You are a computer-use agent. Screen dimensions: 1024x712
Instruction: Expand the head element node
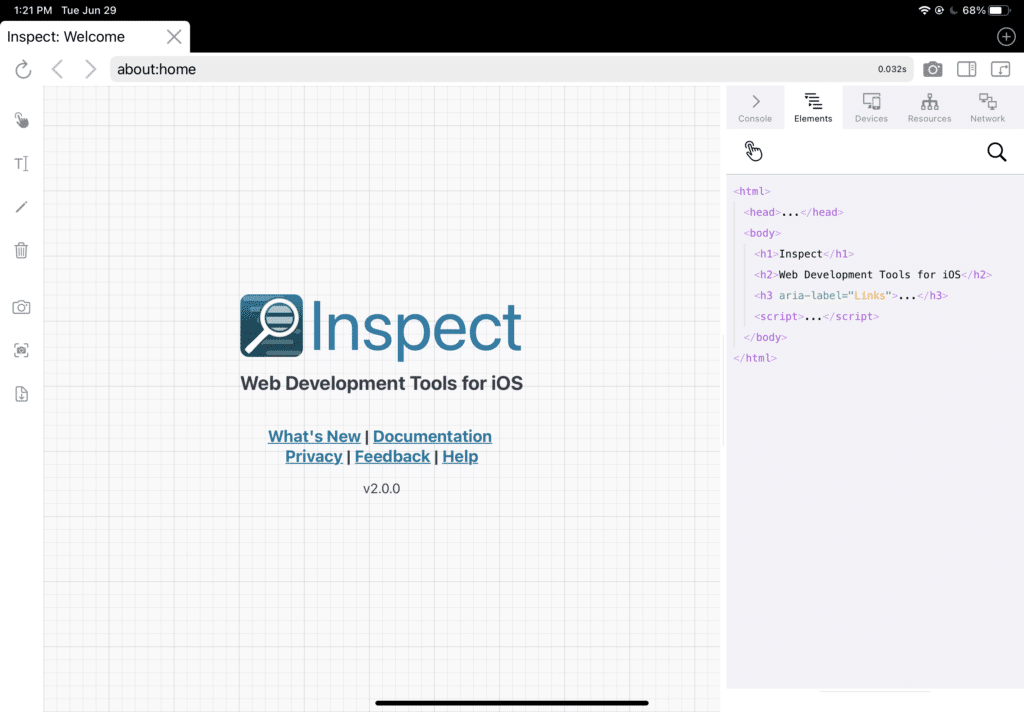coord(793,212)
